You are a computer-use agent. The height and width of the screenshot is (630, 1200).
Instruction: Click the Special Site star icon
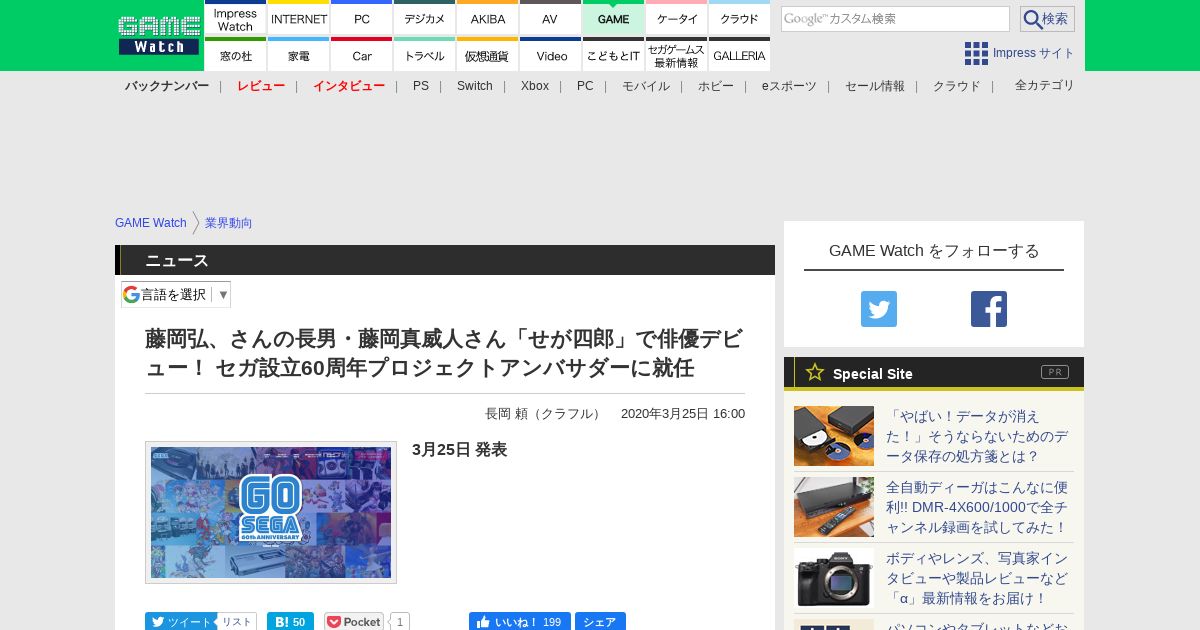[815, 373]
